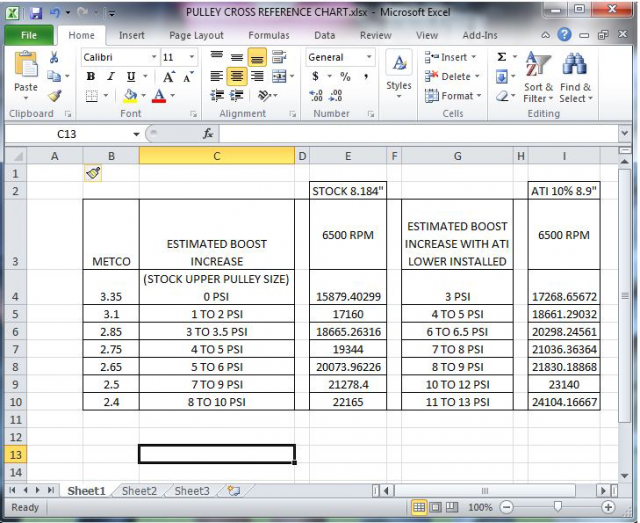This screenshot has width=640, height=523.
Task: Click the AutoSum sigma icon
Action: pyautogui.click(x=501, y=58)
